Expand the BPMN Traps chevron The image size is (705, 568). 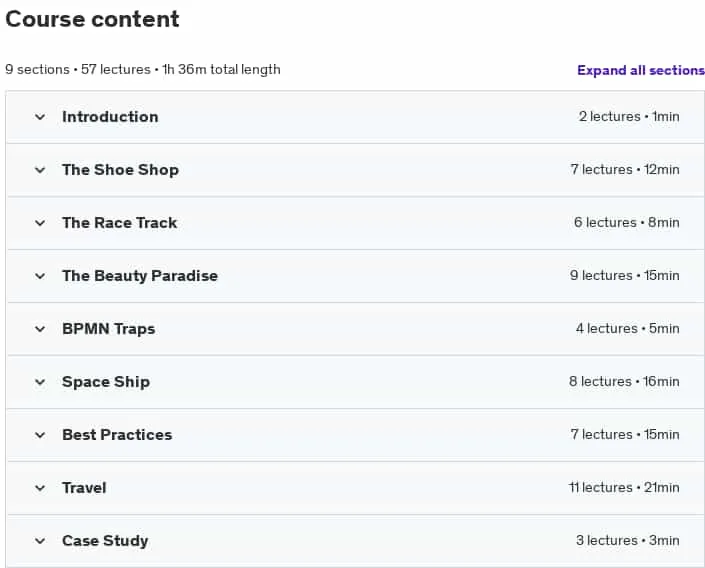pyautogui.click(x=40, y=329)
